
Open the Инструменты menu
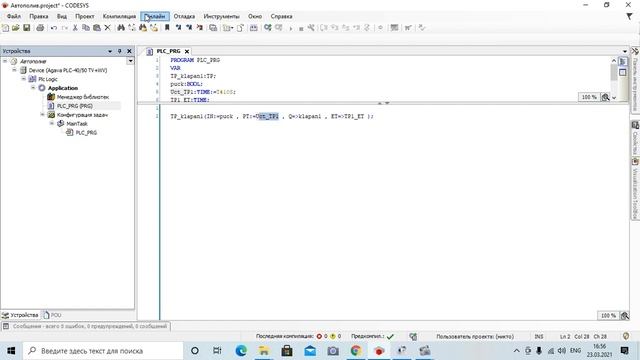(221, 16)
